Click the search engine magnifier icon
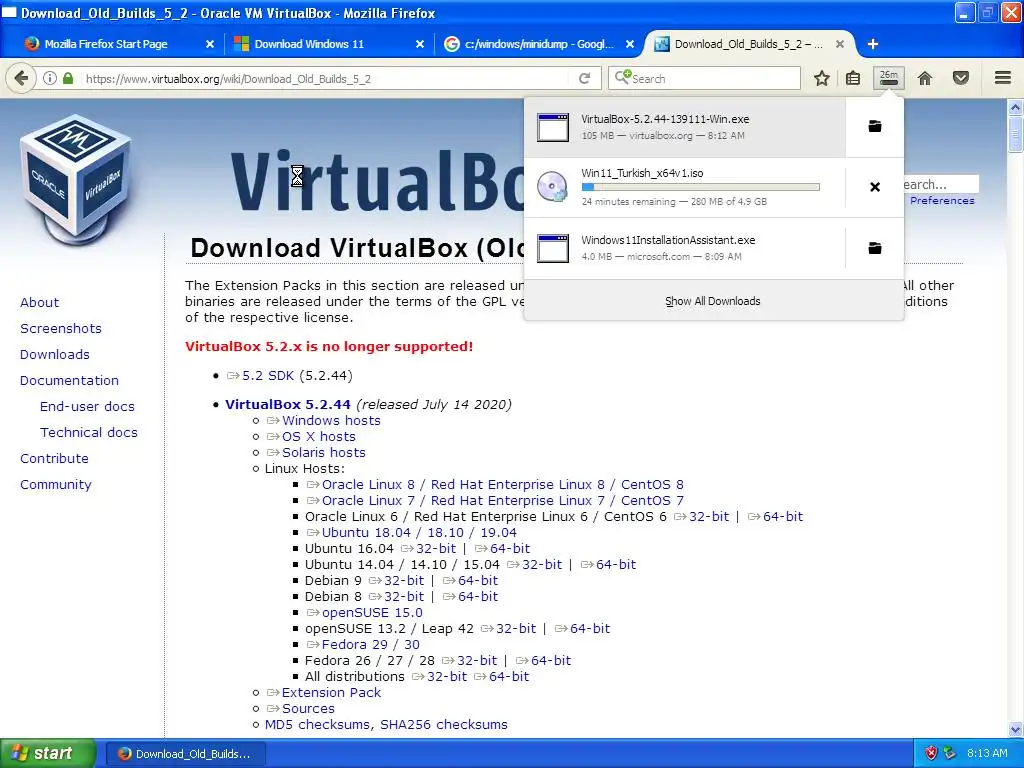Screen dimensions: 1024x768 click(x=623, y=78)
